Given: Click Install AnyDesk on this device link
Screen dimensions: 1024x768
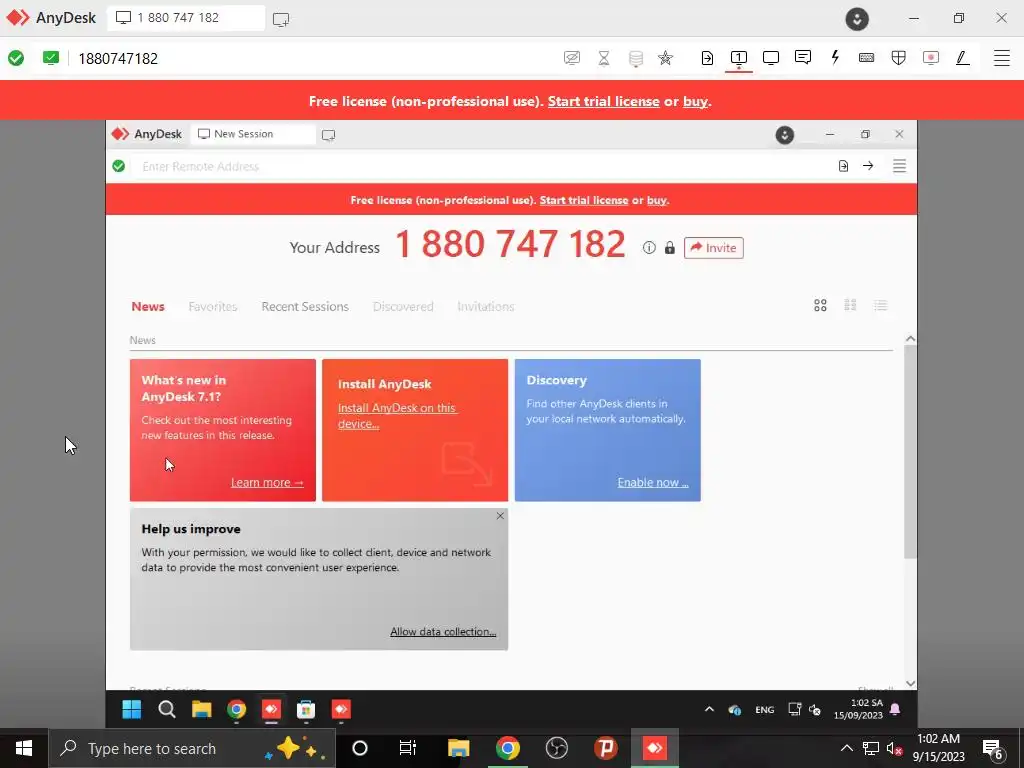Looking at the screenshot, I should pyautogui.click(x=396, y=415).
